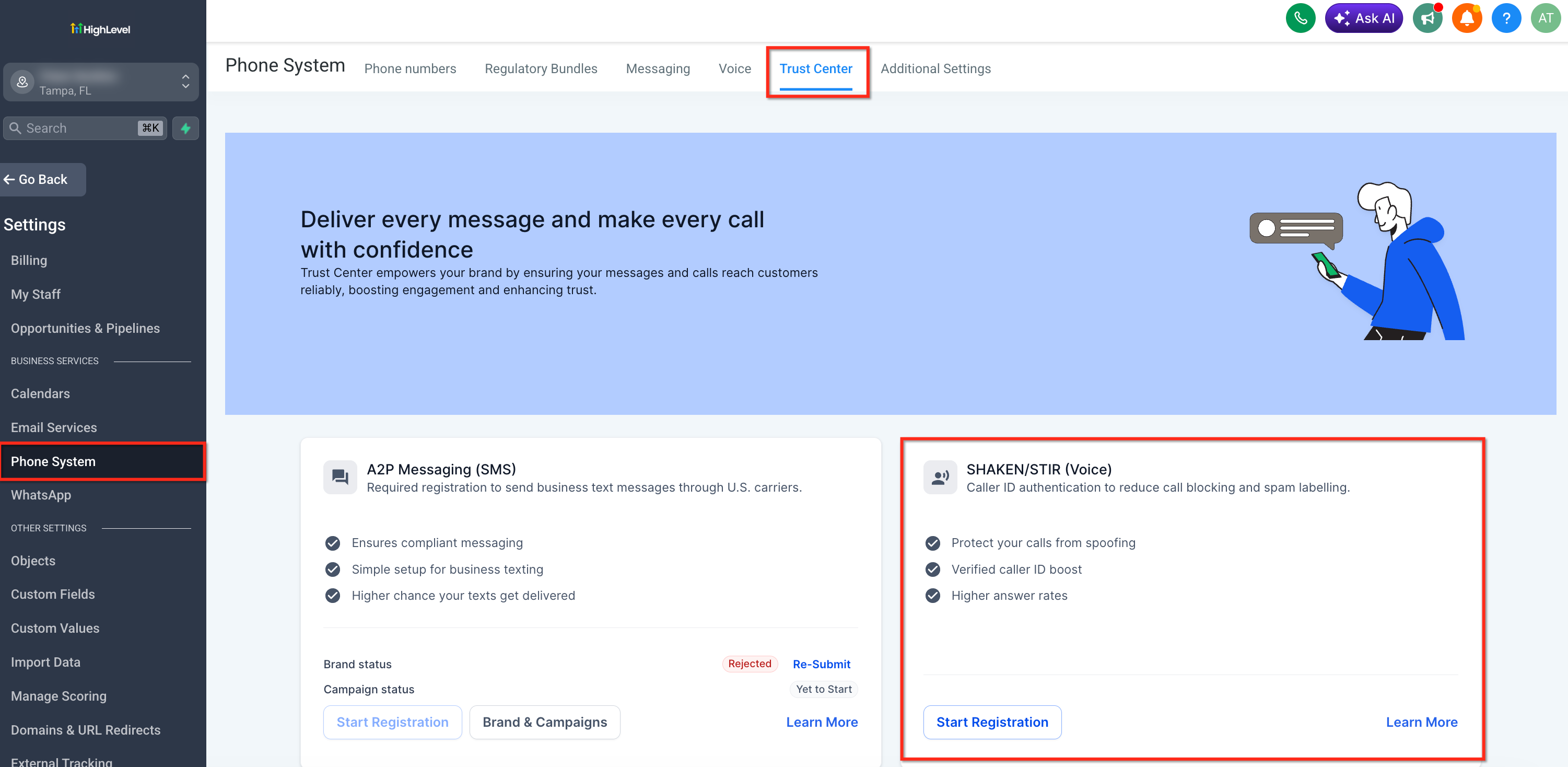Click the HighLevel logo
Image resolution: width=1568 pixels, height=767 pixels.
pyautogui.click(x=100, y=29)
